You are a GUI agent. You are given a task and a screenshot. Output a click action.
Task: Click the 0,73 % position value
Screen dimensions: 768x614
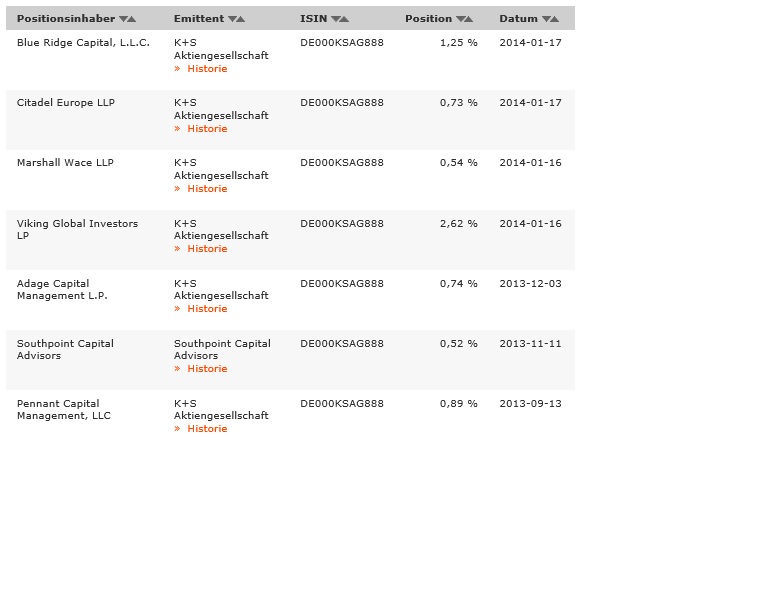pos(458,103)
